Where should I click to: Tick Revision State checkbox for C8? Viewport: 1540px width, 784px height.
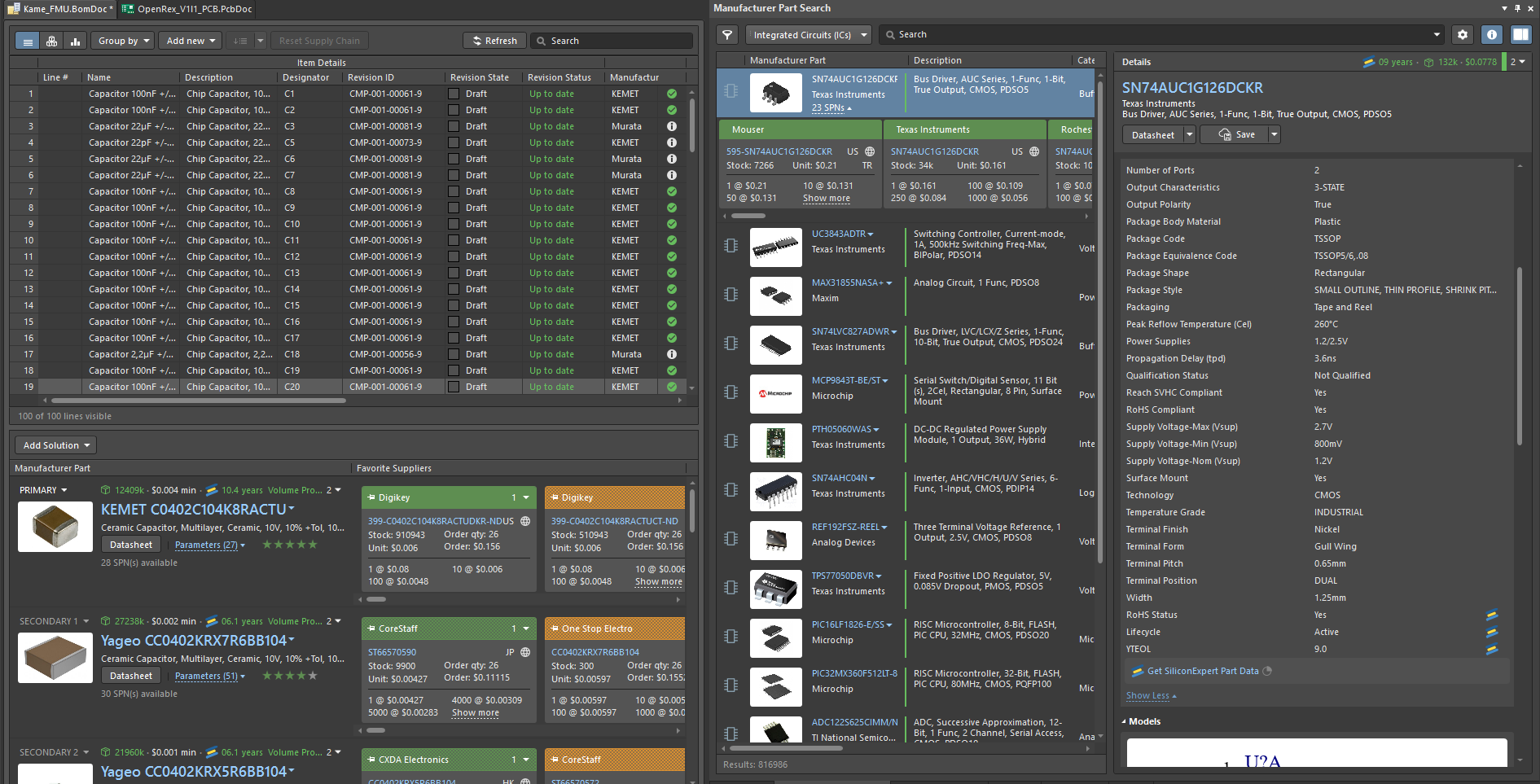click(x=454, y=191)
